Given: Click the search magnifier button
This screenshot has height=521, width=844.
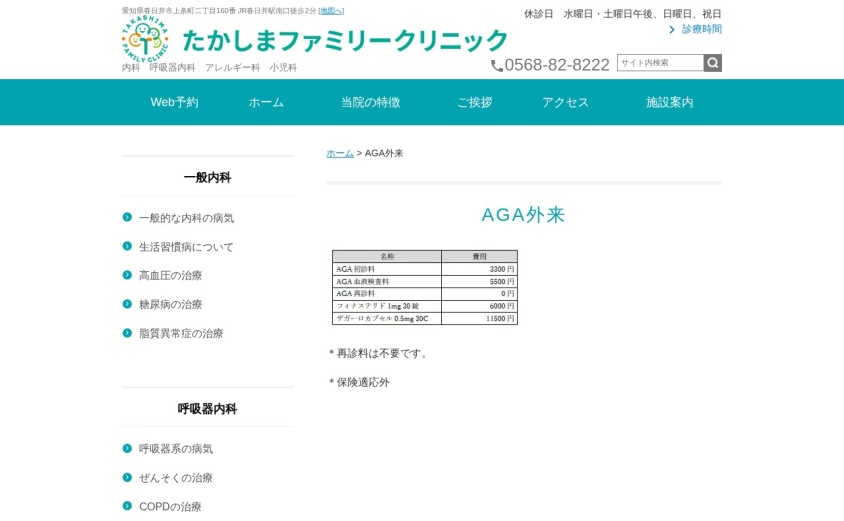Looking at the screenshot, I should pyautogui.click(x=712, y=63).
